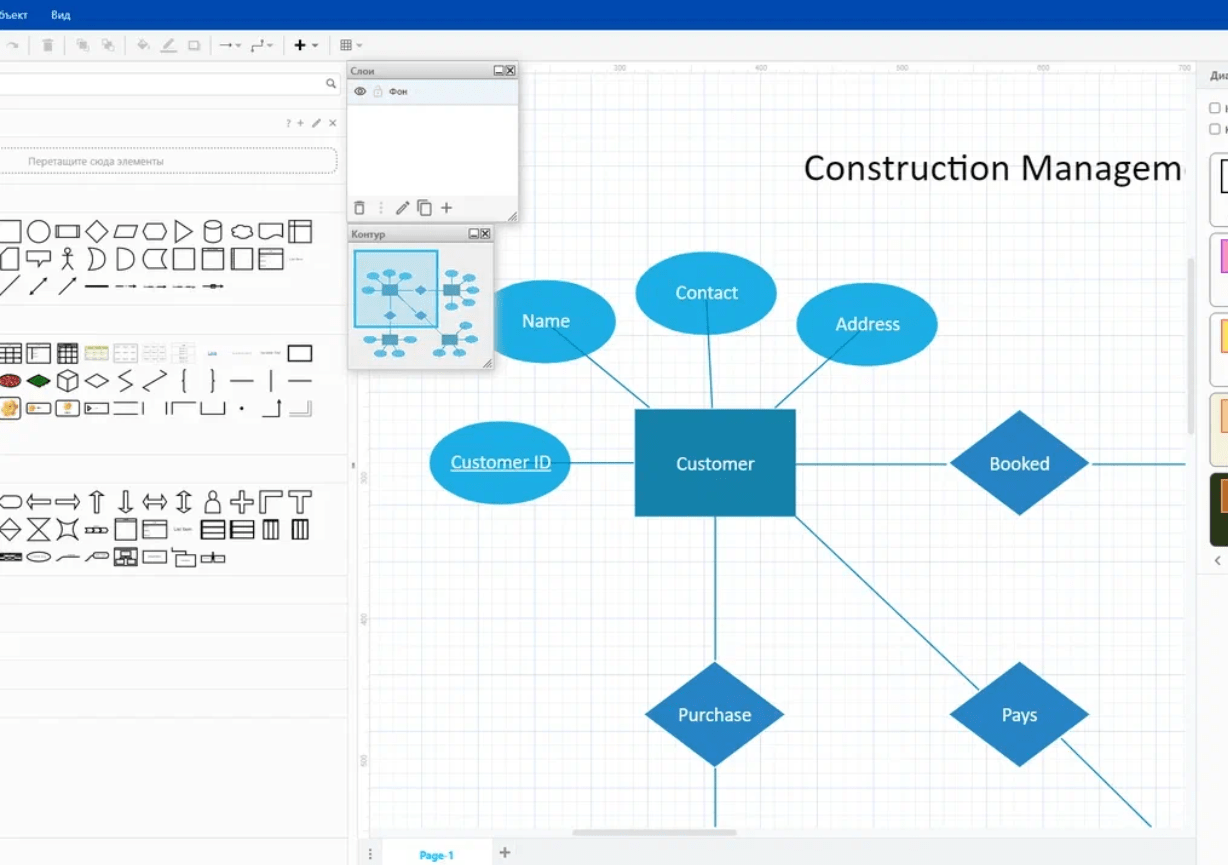Duplicate the layer in the Слои panel

[x=424, y=208]
